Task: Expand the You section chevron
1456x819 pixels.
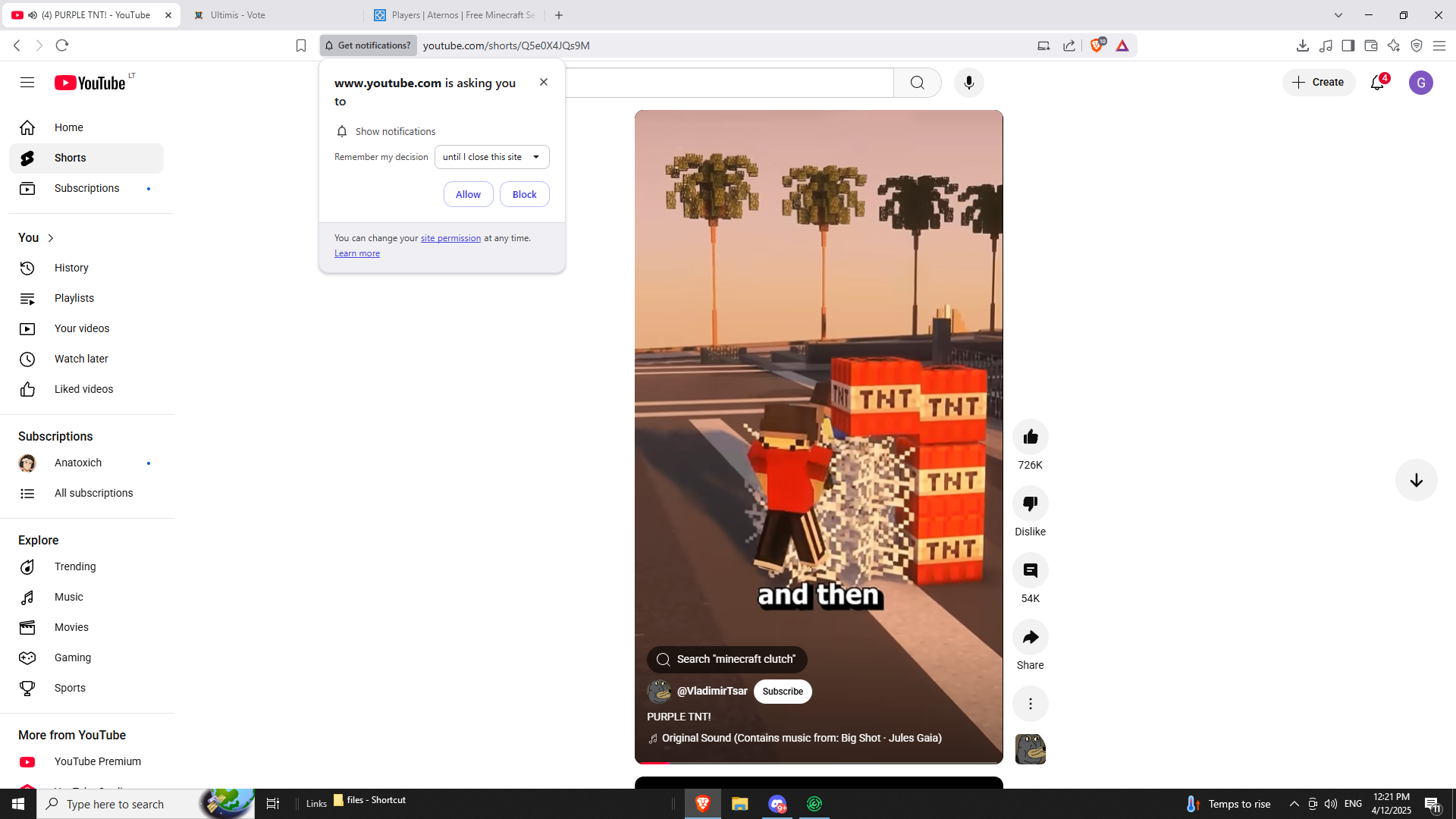Action: click(x=51, y=238)
